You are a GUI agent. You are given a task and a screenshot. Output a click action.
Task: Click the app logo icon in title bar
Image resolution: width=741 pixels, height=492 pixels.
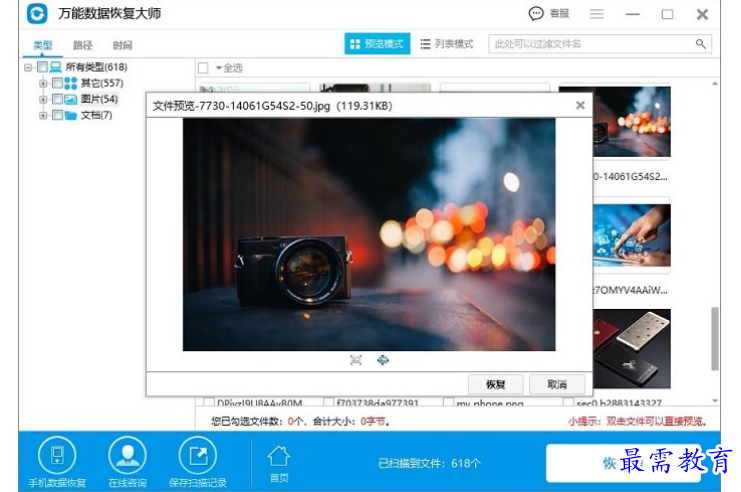37,13
